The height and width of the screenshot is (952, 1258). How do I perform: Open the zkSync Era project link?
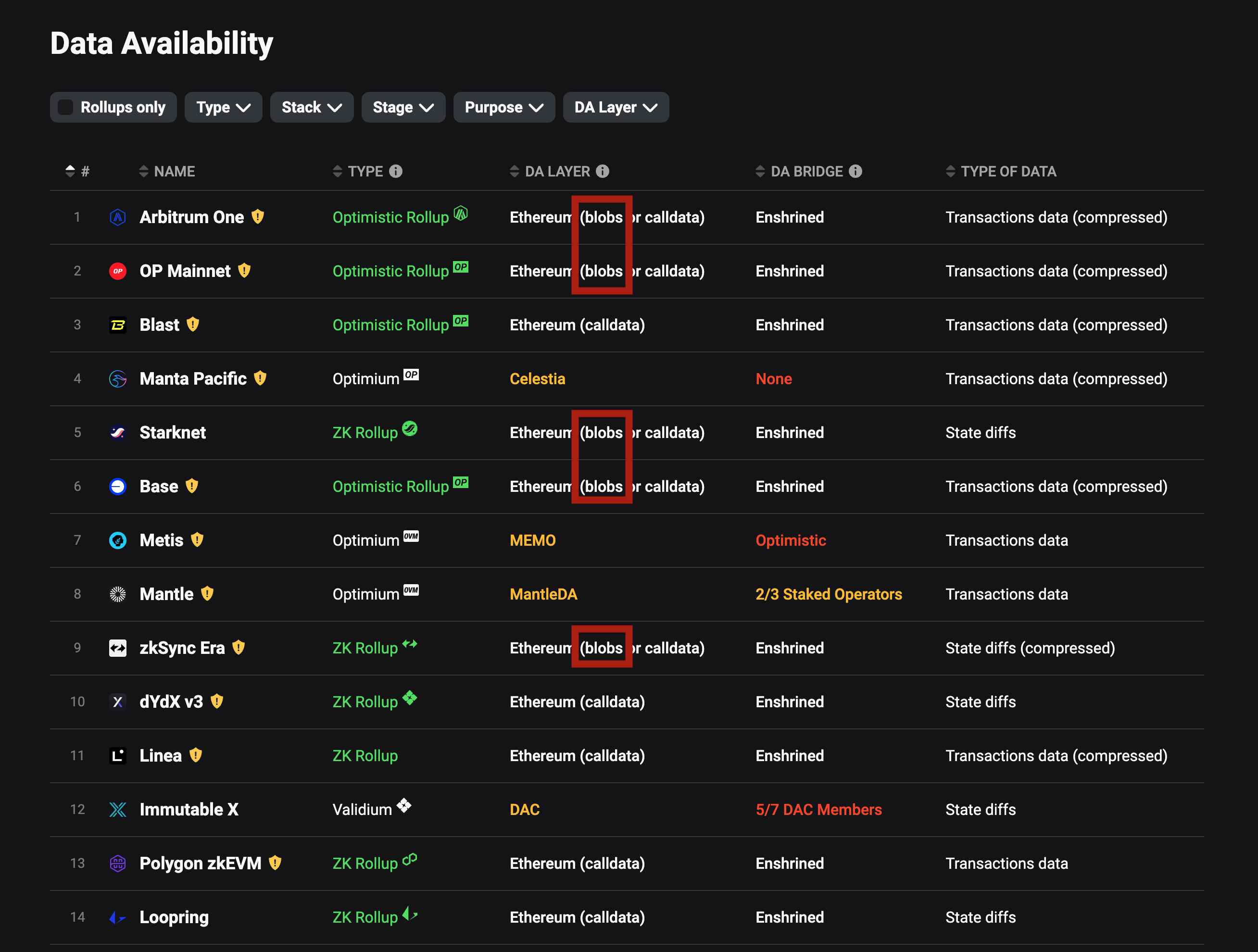[182, 648]
